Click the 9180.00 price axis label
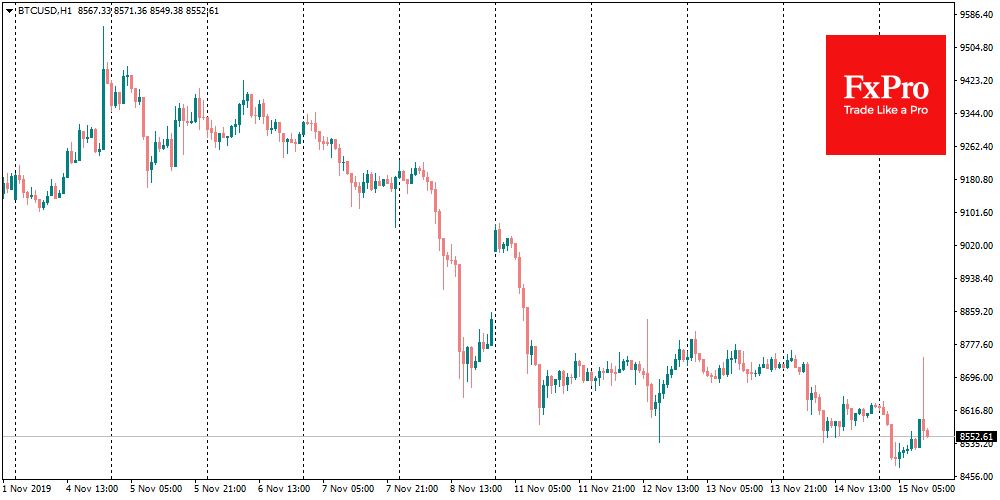The image size is (1000, 500). point(977,180)
